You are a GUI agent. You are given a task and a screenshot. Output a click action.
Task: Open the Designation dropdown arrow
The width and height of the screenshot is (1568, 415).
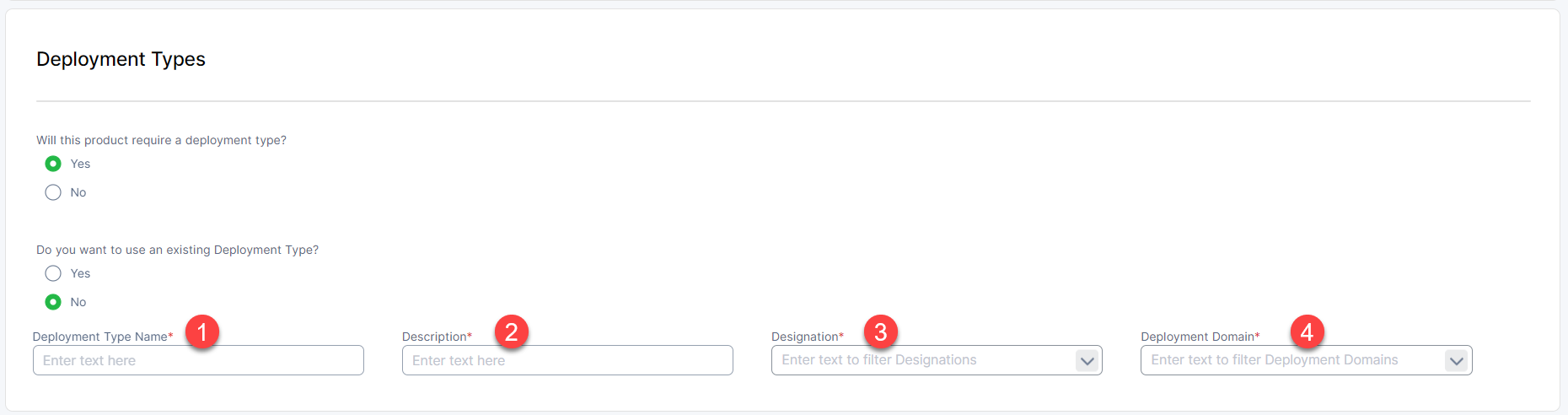(1087, 361)
